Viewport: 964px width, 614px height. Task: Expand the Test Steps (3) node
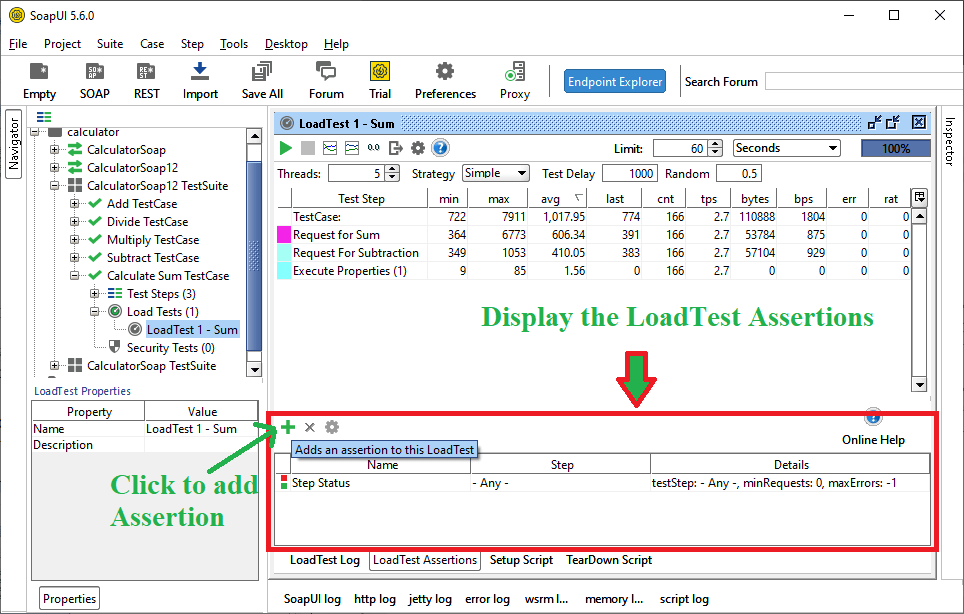pyautogui.click(x=95, y=293)
